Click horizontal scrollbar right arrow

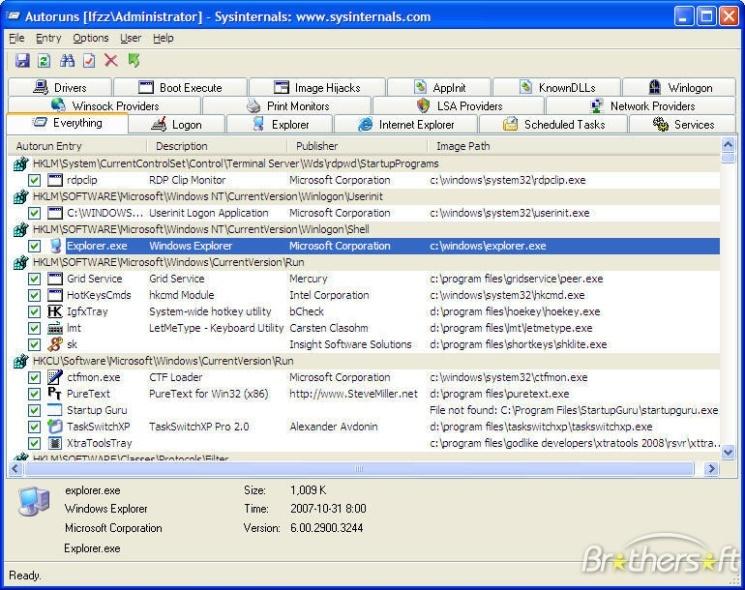711,469
